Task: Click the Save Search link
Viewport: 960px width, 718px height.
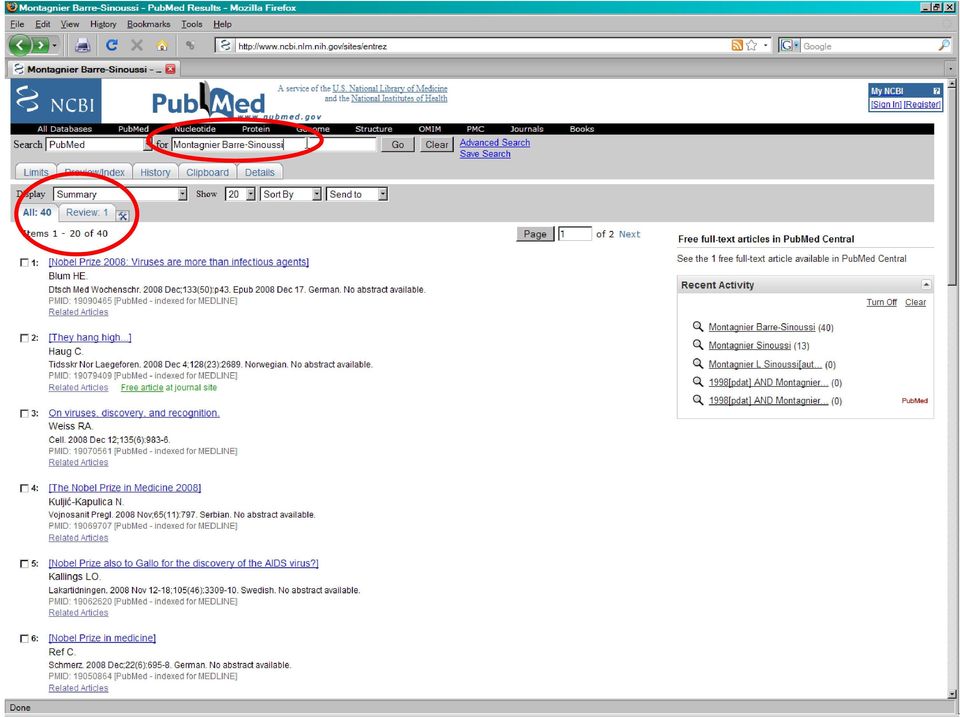Action: [x=485, y=154]
